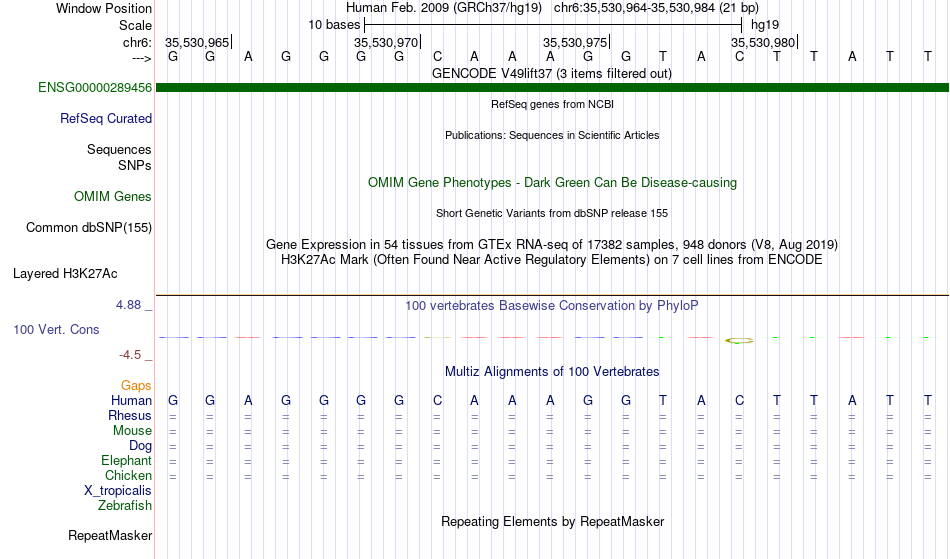950x559 pixels.
Task: Click the Common dbSNP(155) track label
Action: tap(88, 228)
